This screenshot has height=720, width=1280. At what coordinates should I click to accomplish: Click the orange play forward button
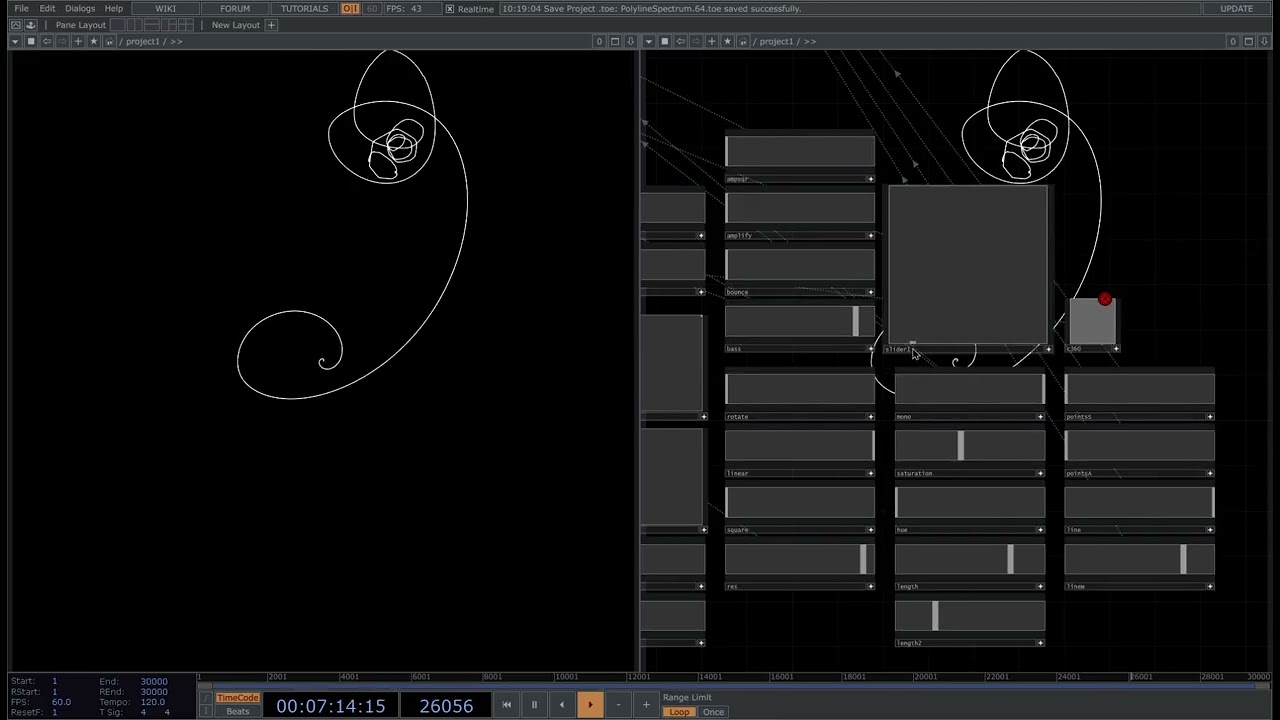pyautogui.click(x=590, y=705)
